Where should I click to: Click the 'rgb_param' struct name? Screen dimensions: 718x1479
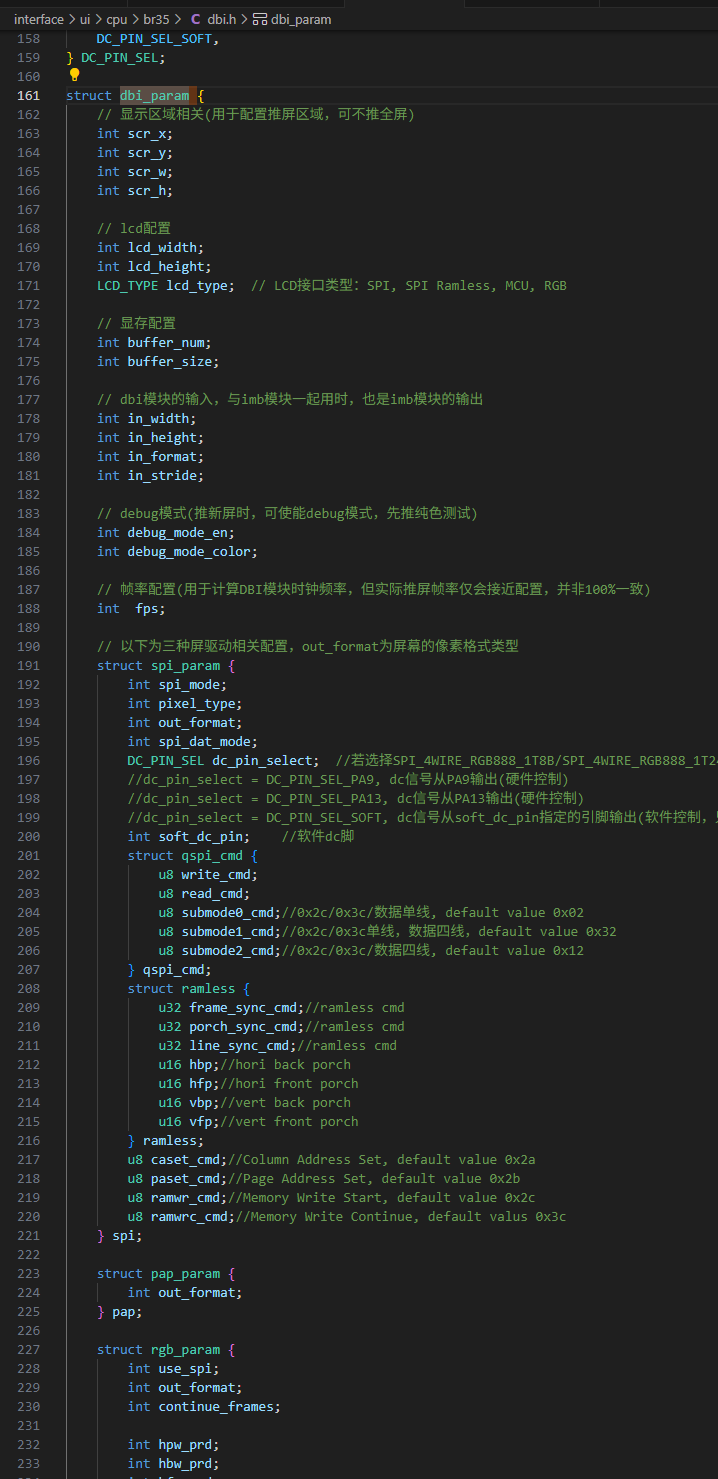point(185,1350)
